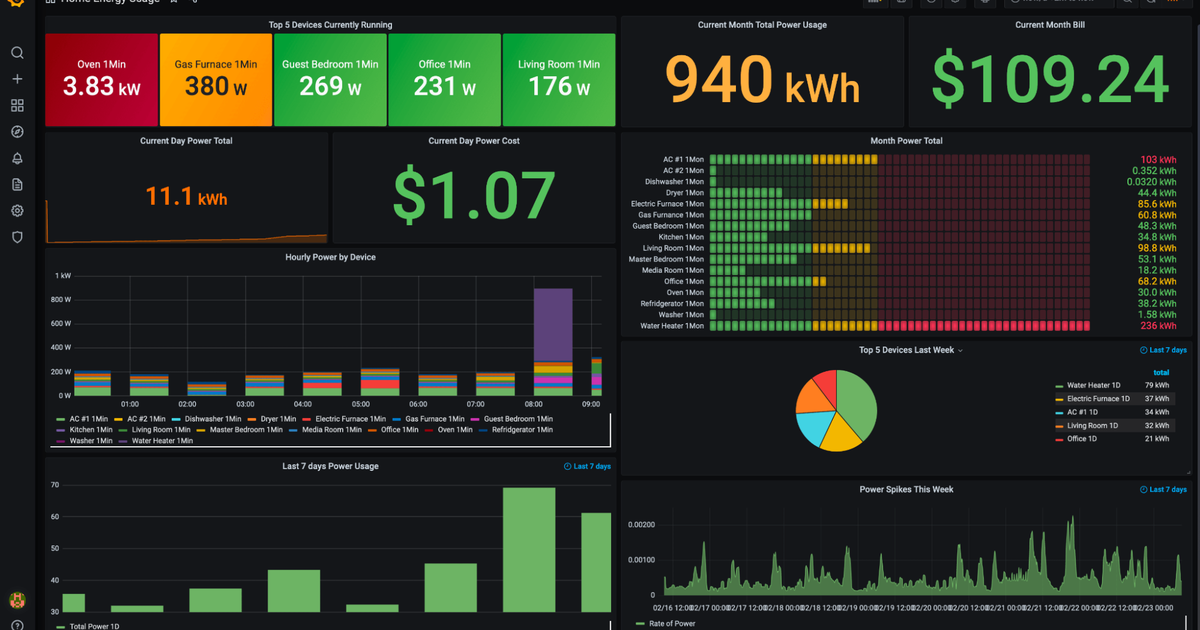Viewport: 1200px width, 630px height.
Task: Open Current Month Bill panel title menu
Action: (x=1050, y=25)
